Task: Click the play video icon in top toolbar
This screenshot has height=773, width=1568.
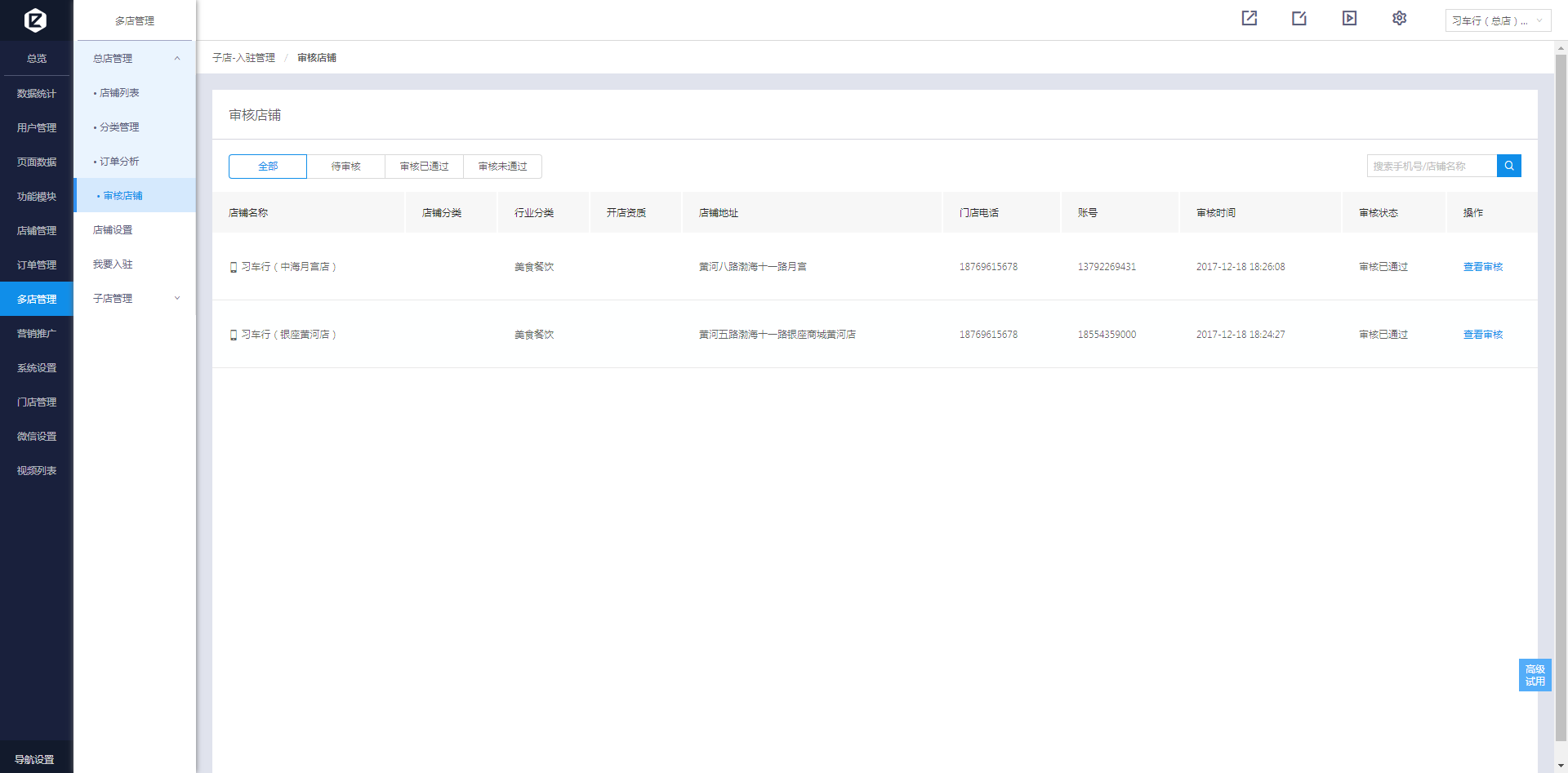Action: (x=1349, y=18)
